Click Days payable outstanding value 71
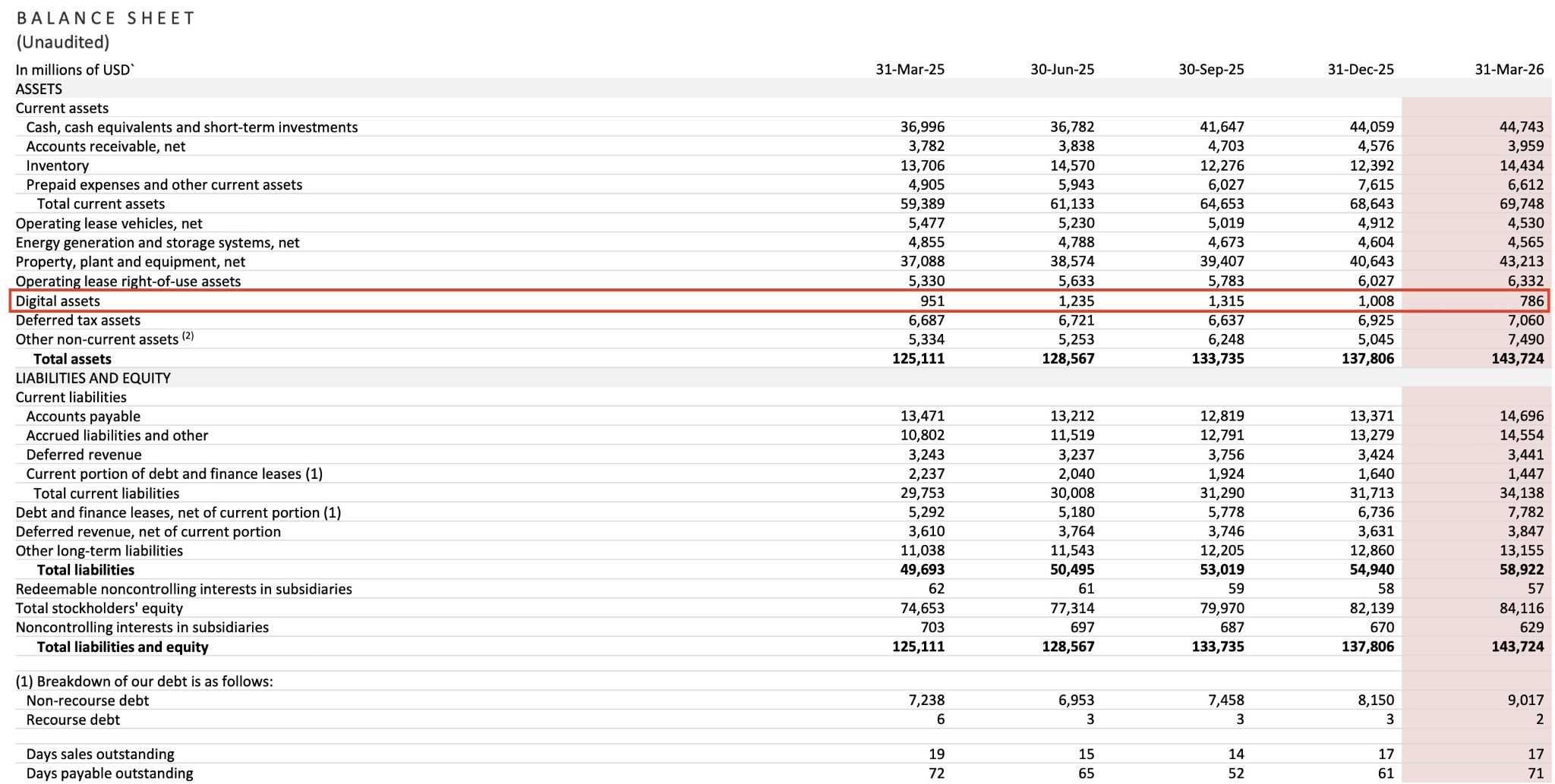Image resolution: width=1555 pixels, height=784 pixels. coord(1535,773)
